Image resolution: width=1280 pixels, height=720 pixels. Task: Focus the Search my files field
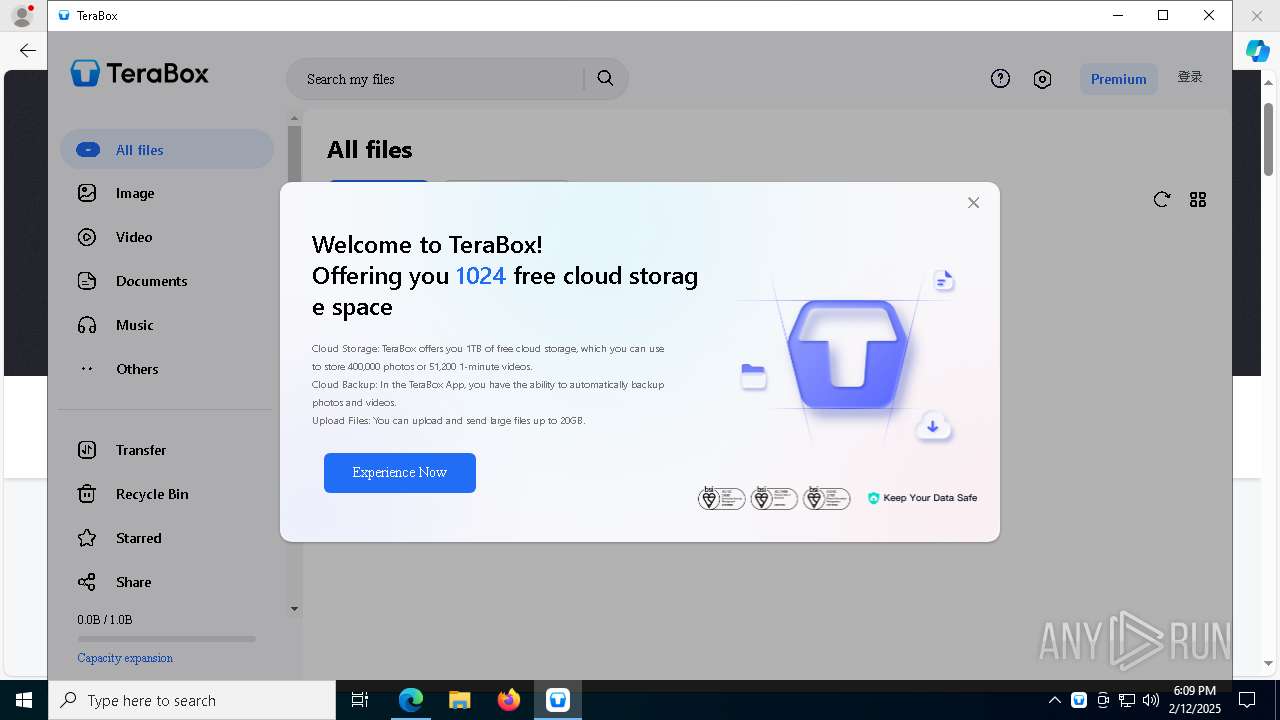pyautogui.click(x=434, y=79)
